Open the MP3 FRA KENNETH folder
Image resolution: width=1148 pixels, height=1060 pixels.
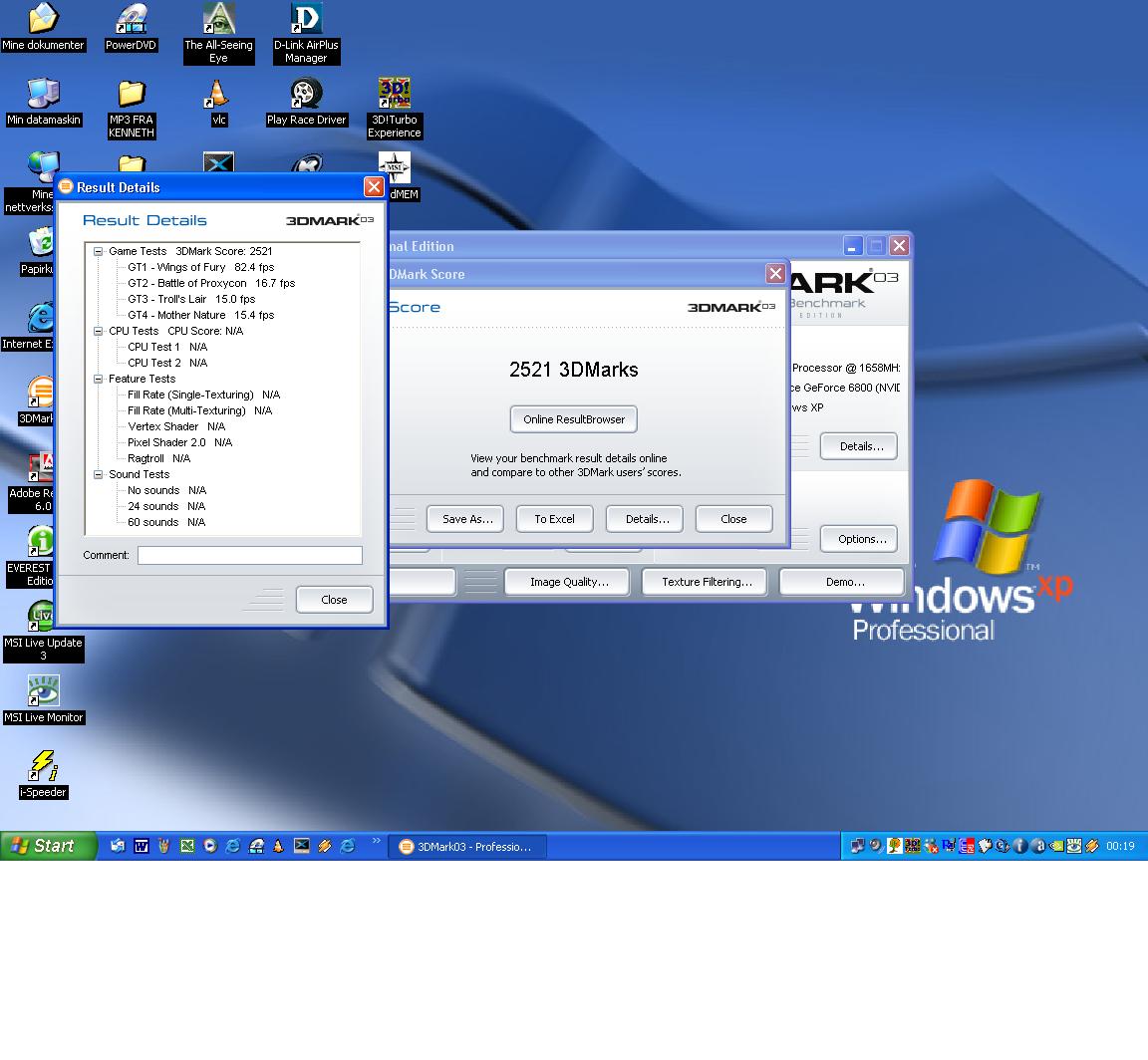click(x=132, y=109)
